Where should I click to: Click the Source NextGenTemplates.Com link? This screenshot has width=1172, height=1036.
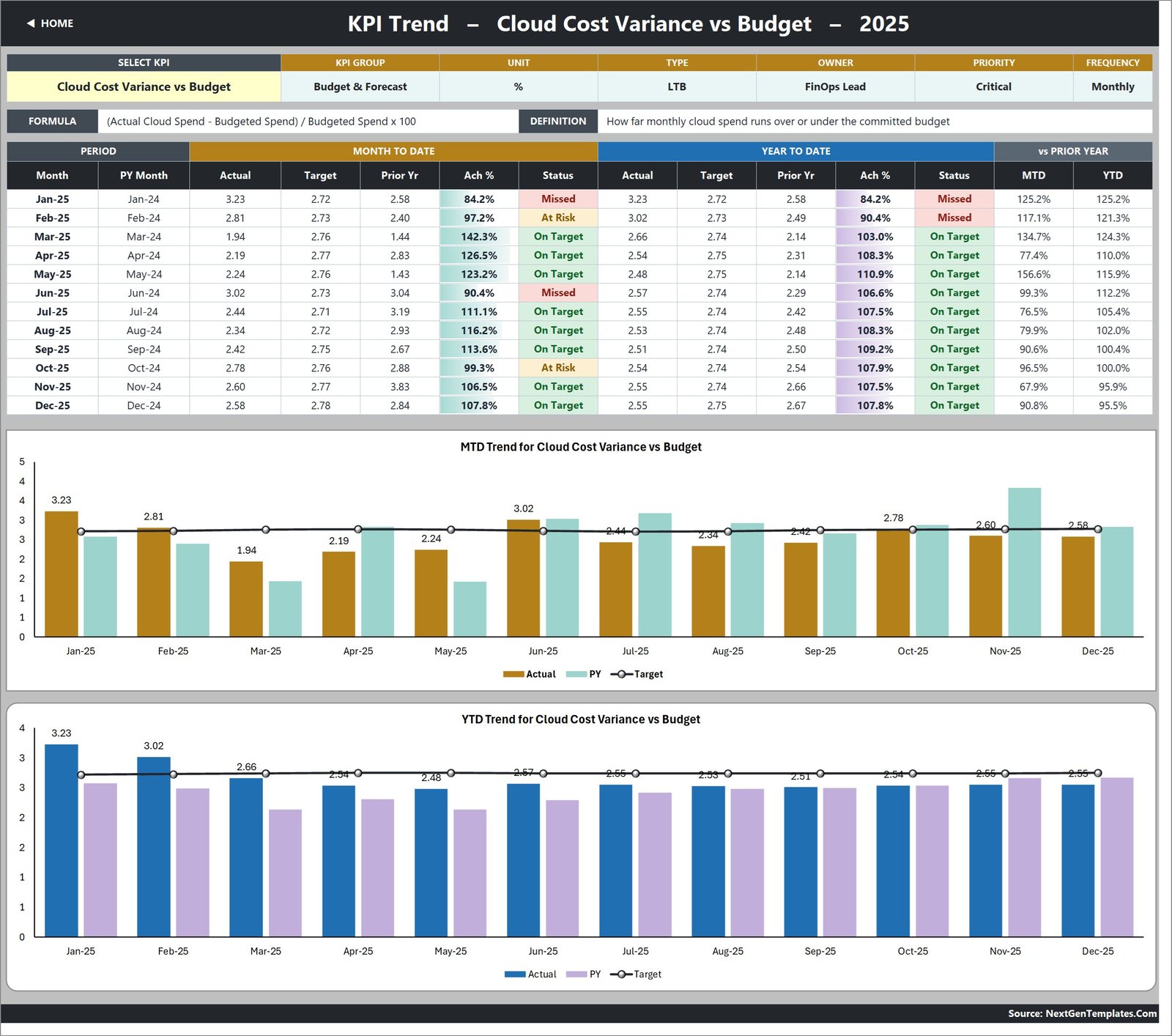[x=1083, y=1013]
